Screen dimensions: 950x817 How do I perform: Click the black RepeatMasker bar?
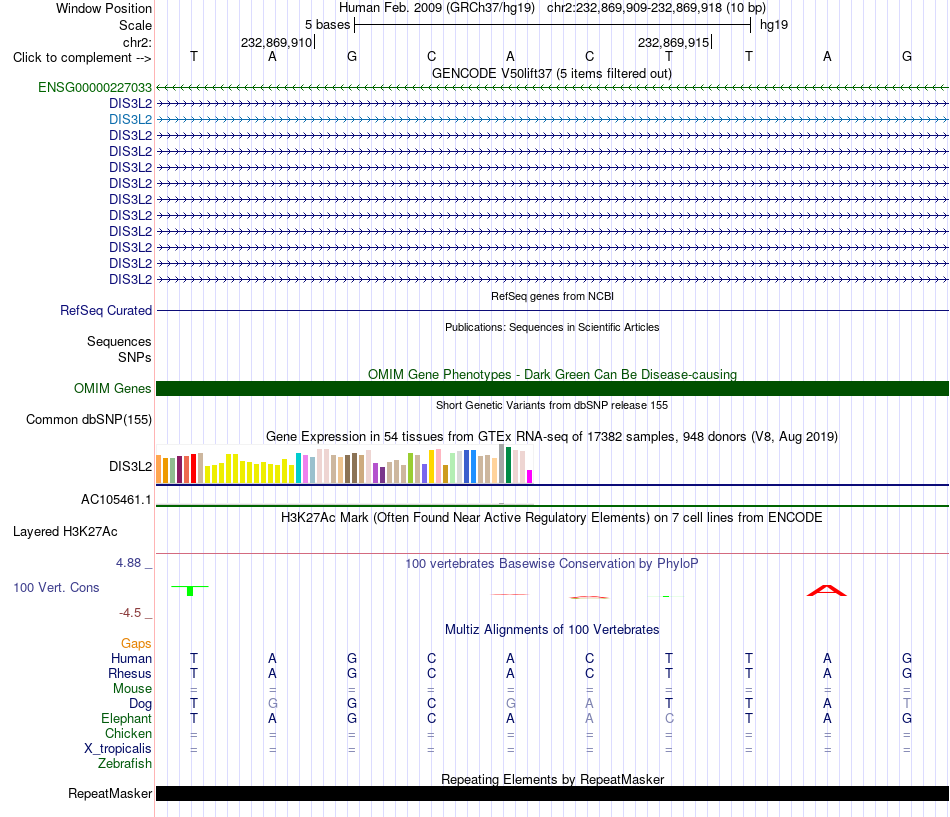click(x=552, y=793)
